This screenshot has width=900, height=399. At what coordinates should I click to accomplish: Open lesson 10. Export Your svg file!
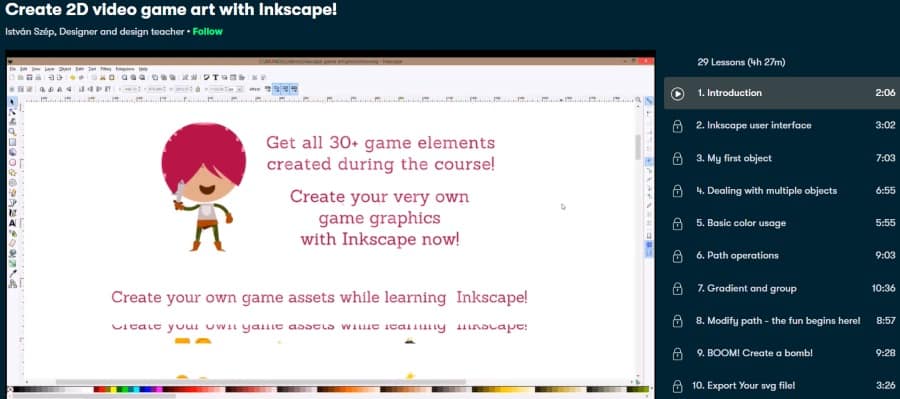point(782,386)
